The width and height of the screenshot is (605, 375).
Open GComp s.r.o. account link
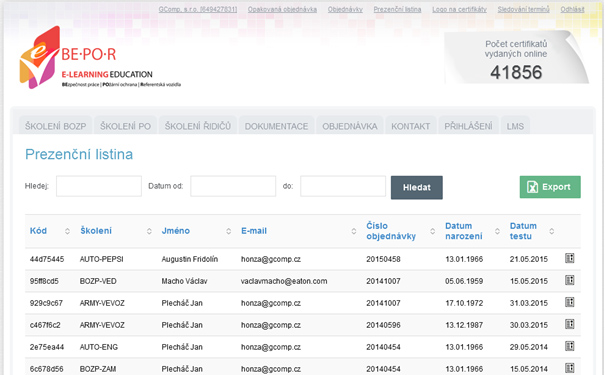(x=198, y=9)
